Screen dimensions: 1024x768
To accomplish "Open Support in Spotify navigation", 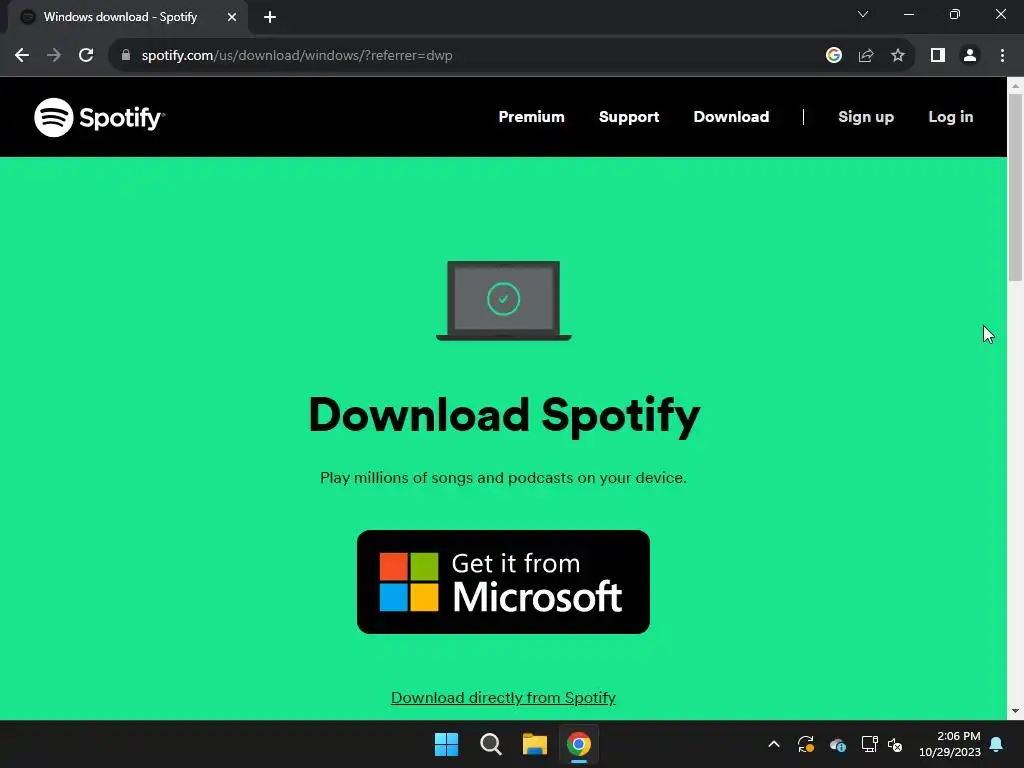I will [629, 117].
